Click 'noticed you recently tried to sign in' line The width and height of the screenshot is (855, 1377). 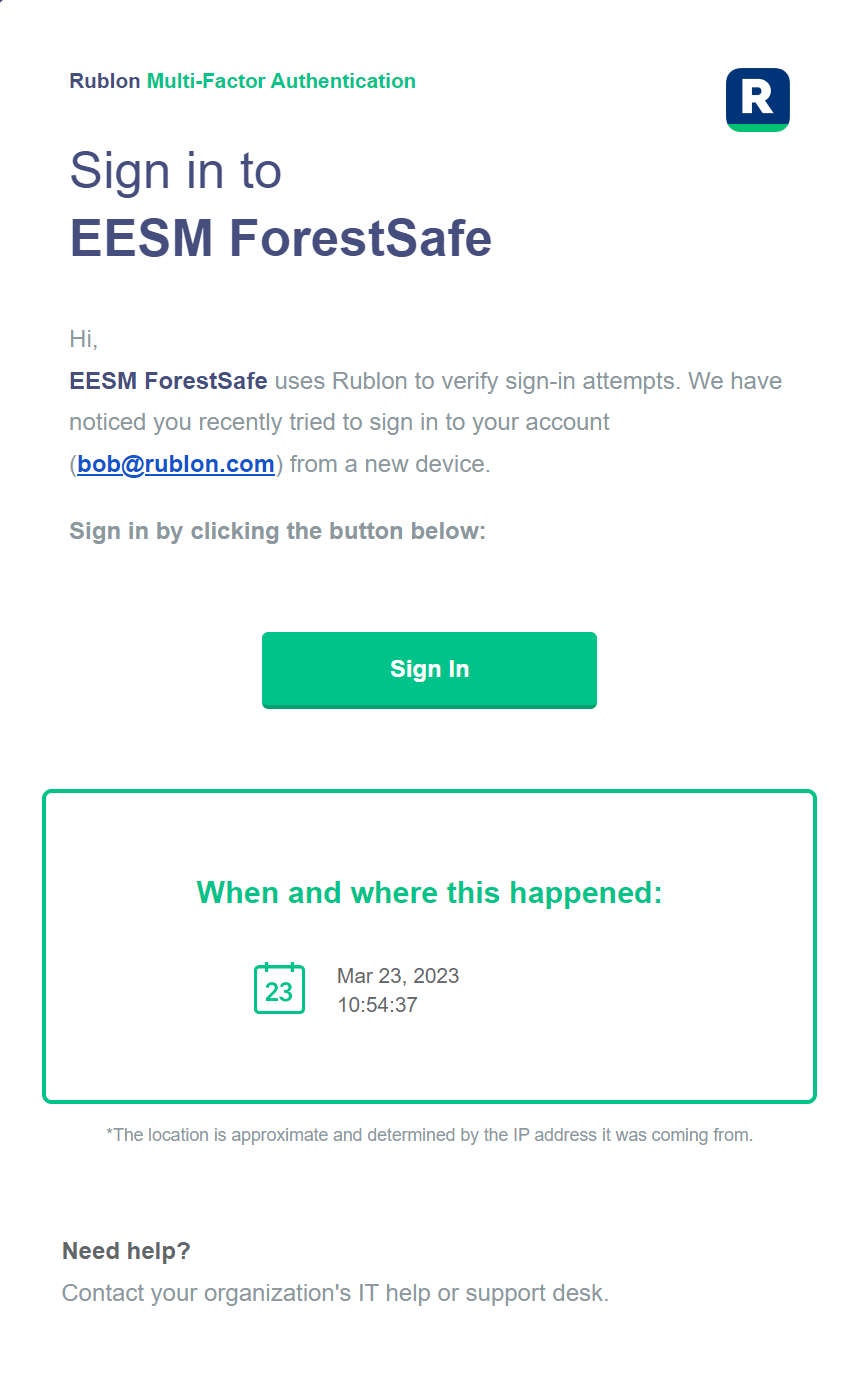point(339,422)
